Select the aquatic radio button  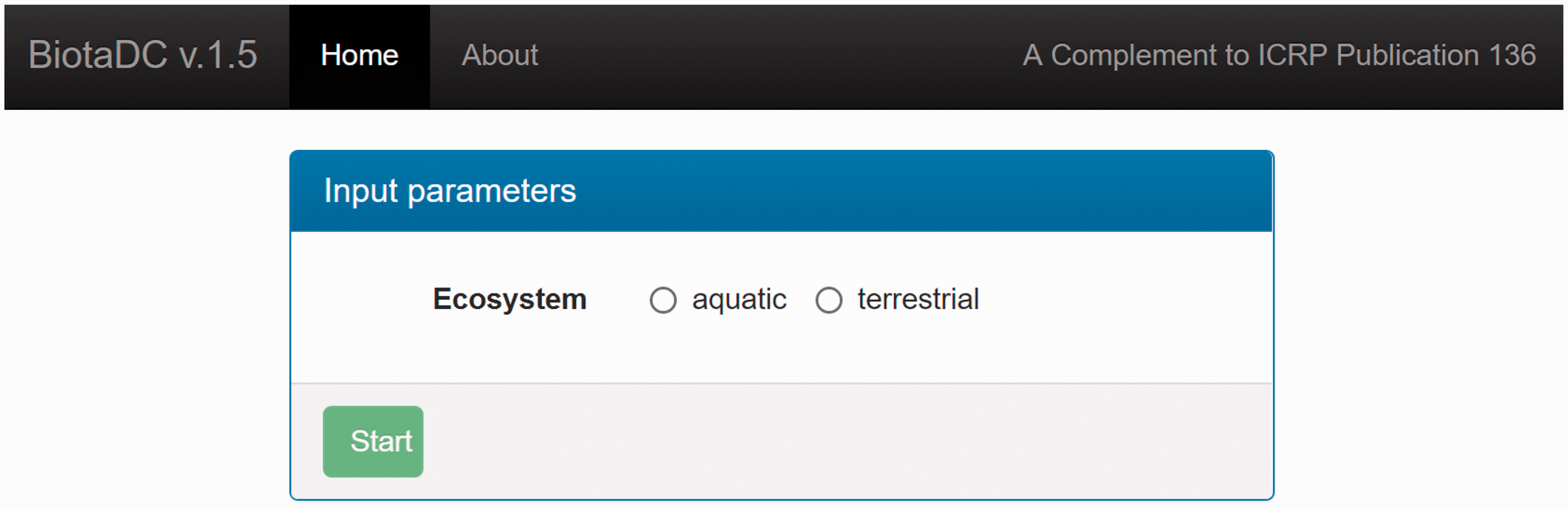click(x=663, y=300)
